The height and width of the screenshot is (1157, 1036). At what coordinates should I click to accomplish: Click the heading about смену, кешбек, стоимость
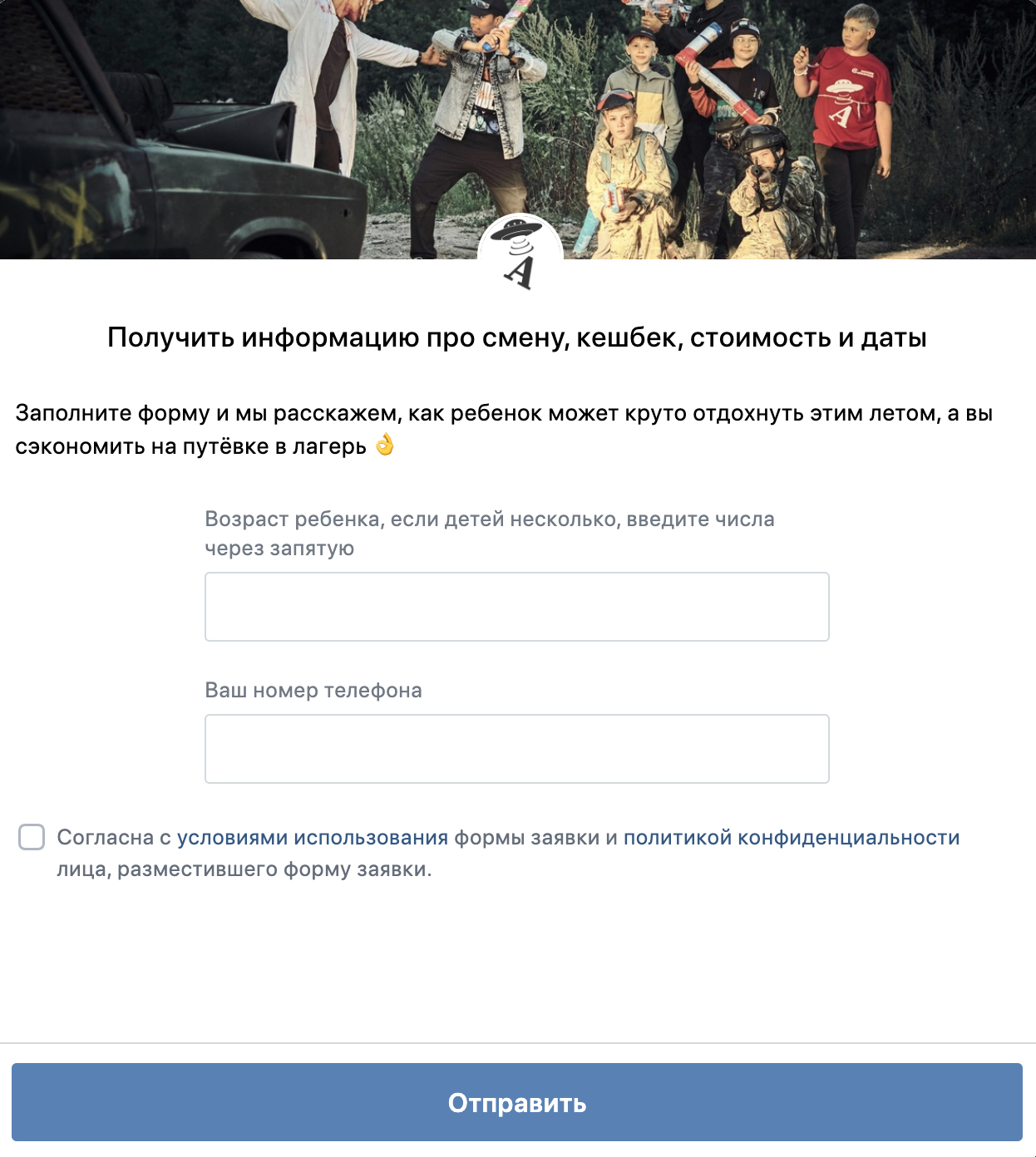point(517,337)
